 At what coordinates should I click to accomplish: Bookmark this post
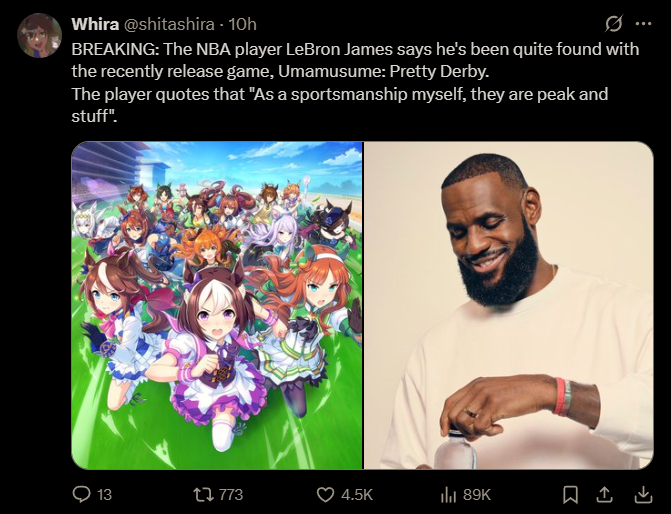570,495
